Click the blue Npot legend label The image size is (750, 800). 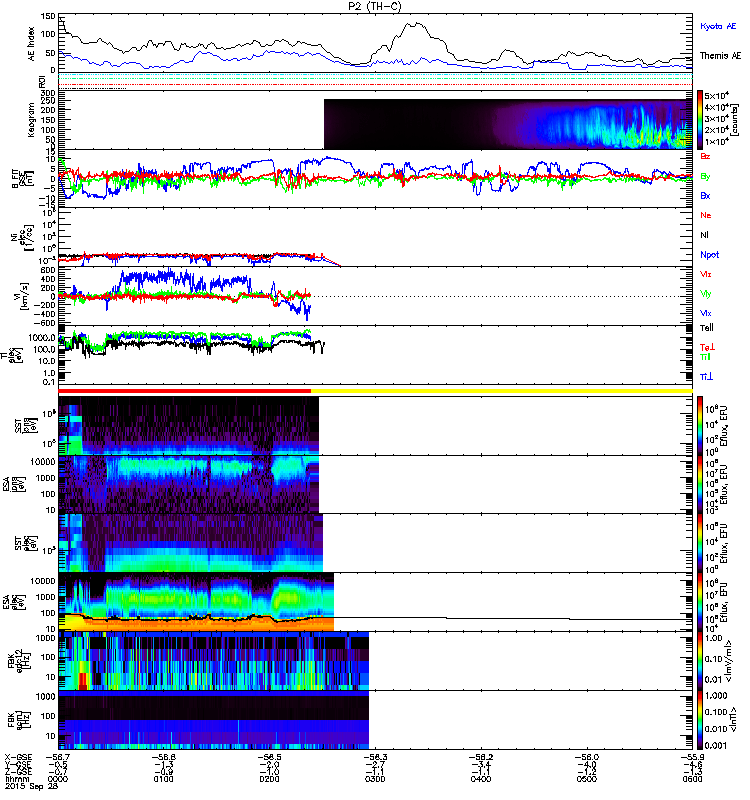click(x=710, y=255)
